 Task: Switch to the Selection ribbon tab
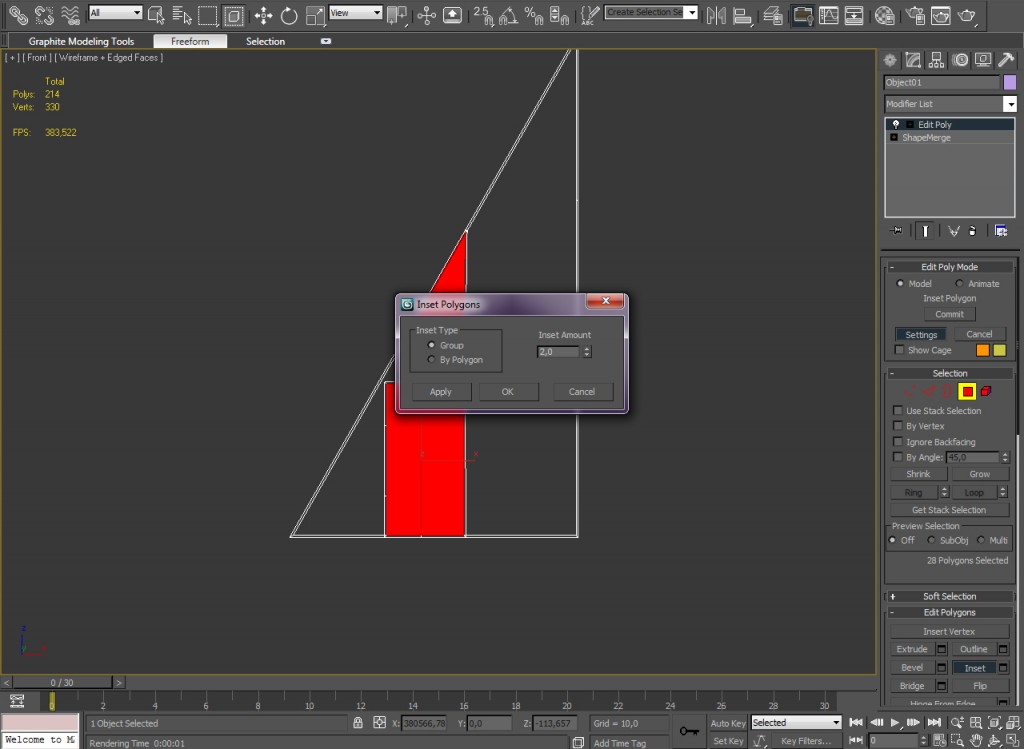pyautogui.click(x=265, y=41)
